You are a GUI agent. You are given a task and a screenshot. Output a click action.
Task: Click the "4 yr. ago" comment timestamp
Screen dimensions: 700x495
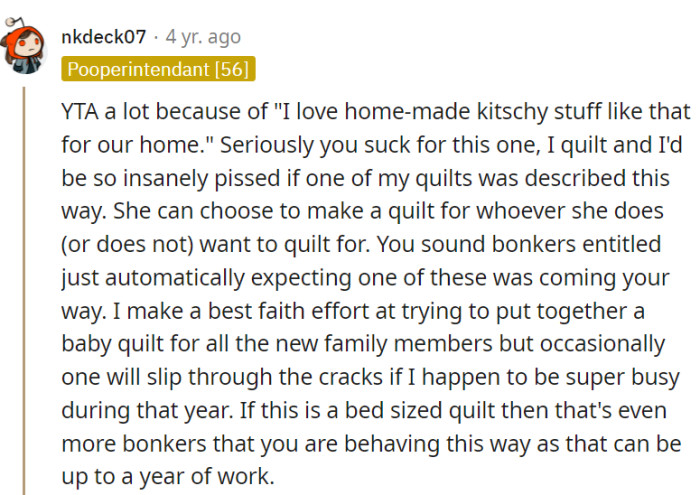(203, 37)
